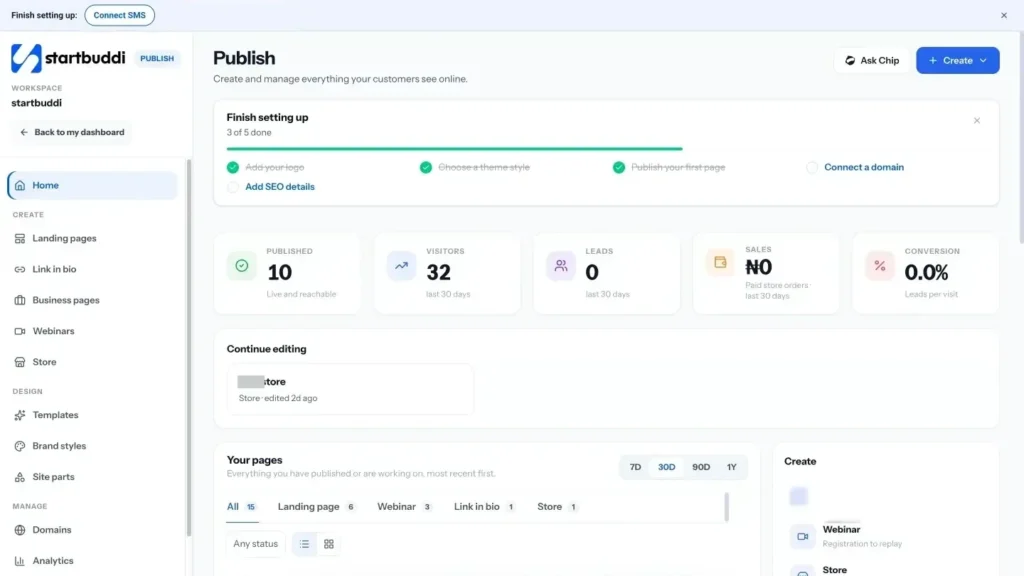1024x576 pixels.
Task: Click the PUBLISH badge by logo
Action: [x=157, y=58]
